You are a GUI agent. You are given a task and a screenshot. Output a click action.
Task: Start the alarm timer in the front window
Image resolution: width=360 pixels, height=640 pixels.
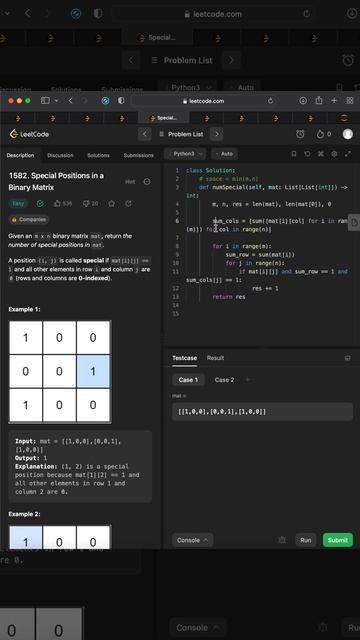pos(300,134)
